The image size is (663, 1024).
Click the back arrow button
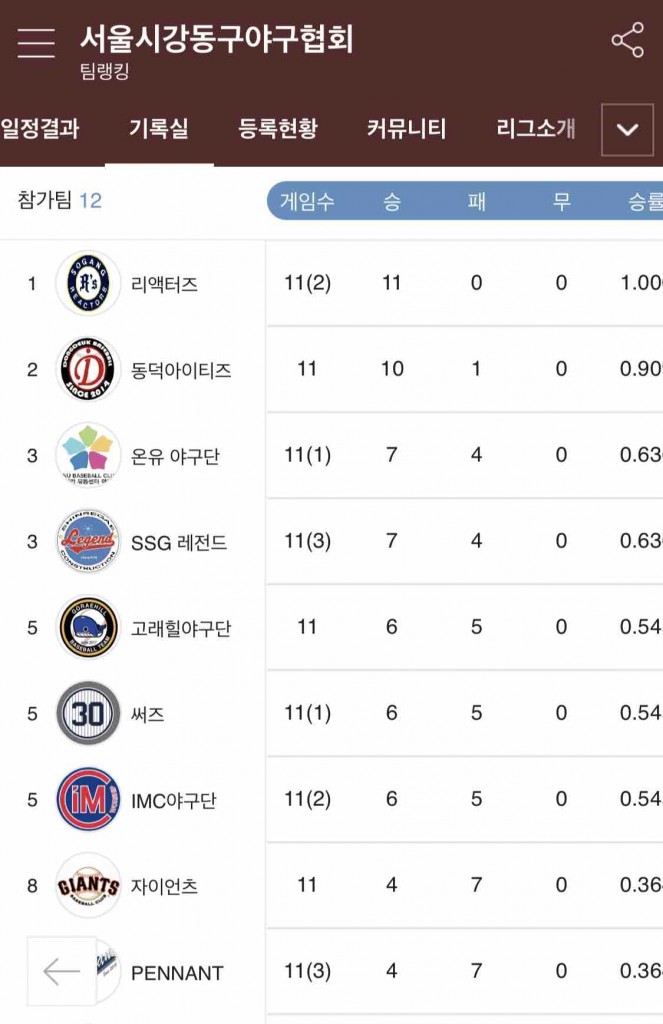[x=61, y=971]
